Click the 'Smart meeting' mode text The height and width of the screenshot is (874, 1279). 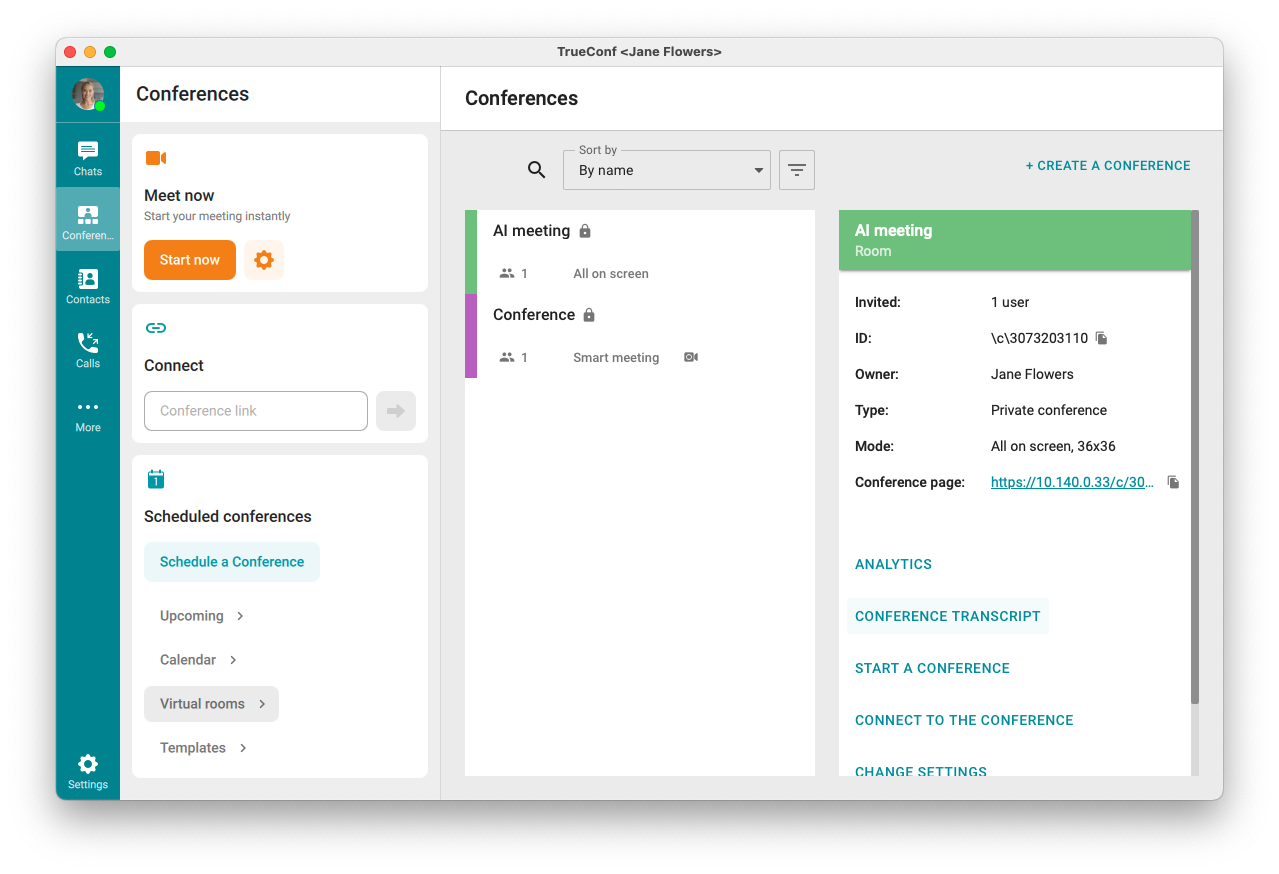pyautogui.click(x=616, y=358)
